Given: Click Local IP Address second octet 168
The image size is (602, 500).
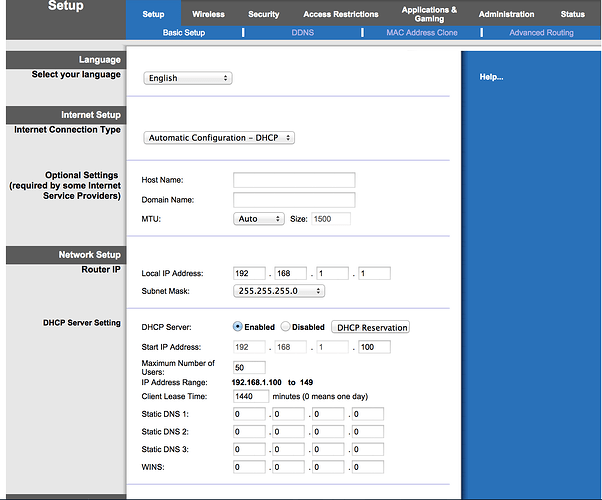Looking at the screenshot, I should 291,273.
